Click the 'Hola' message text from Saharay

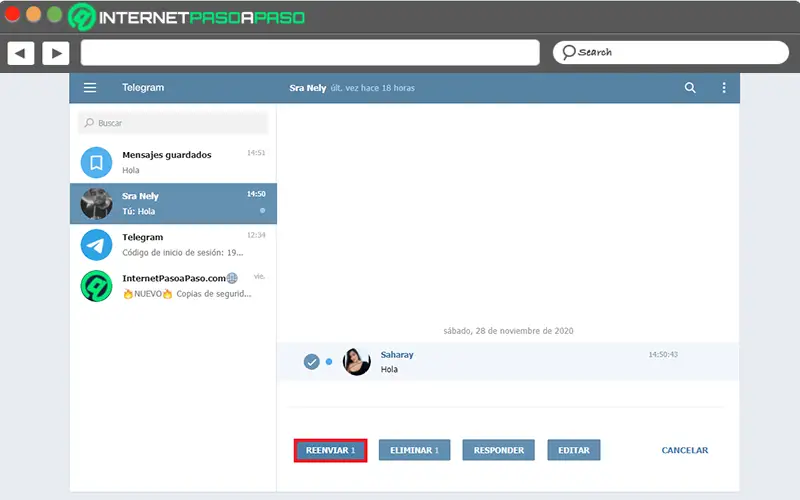pyautogui.click(x=389, y=369)
